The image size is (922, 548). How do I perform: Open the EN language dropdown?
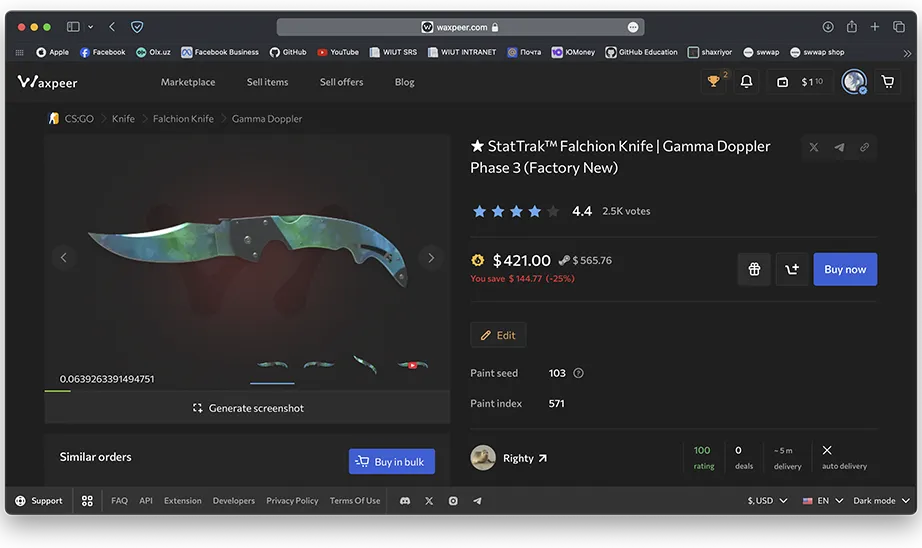pos(823,501)
